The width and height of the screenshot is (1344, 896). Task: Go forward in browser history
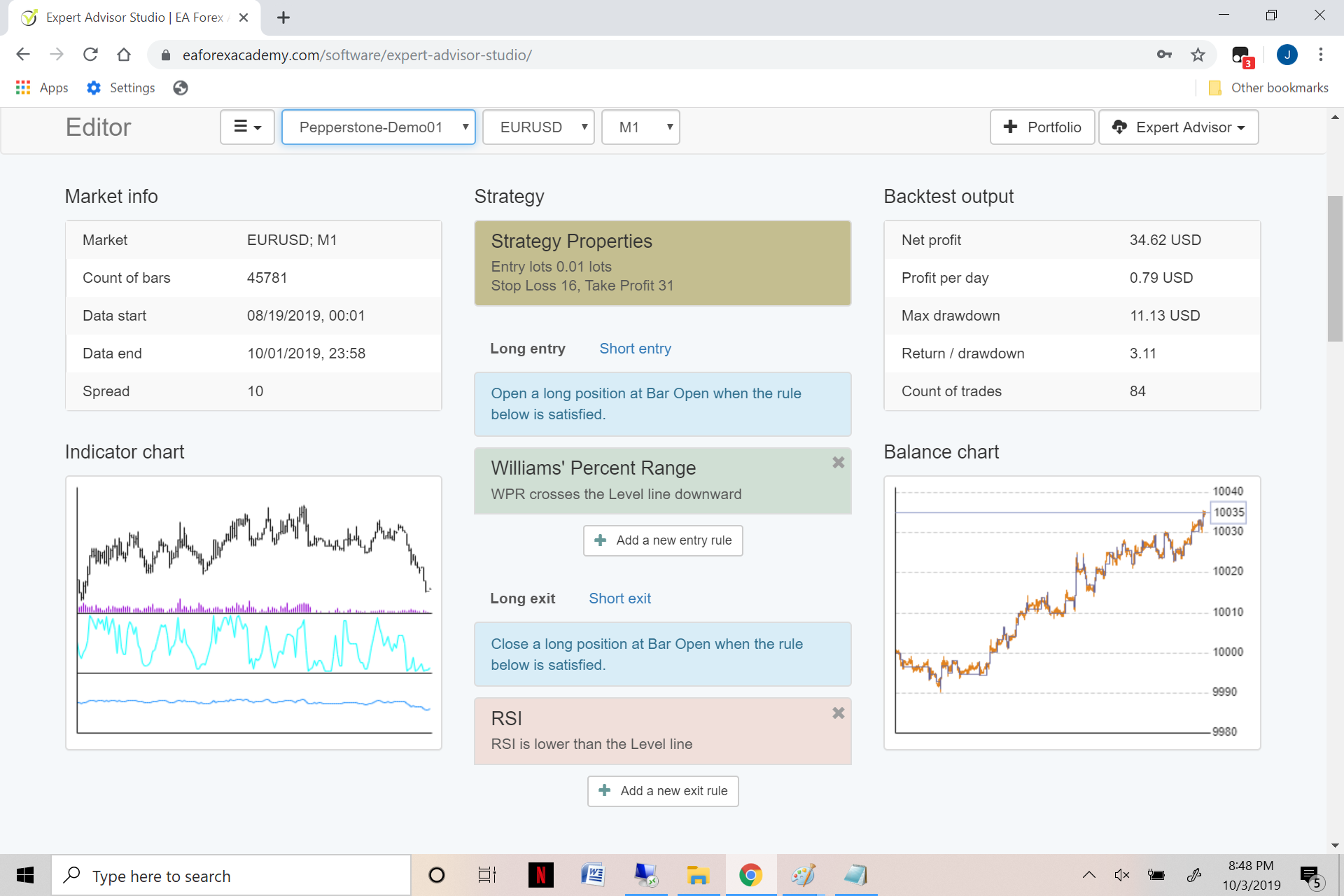point(57,55)
